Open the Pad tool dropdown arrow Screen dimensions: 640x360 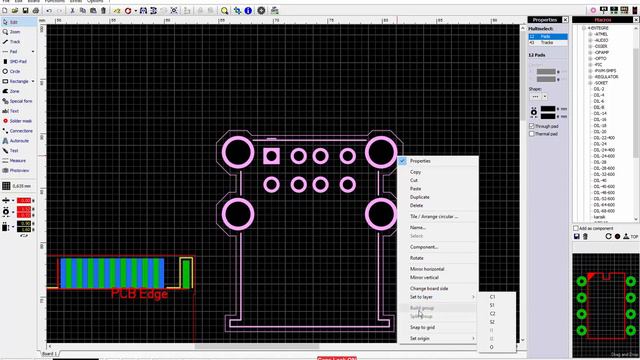coord(33,52)
